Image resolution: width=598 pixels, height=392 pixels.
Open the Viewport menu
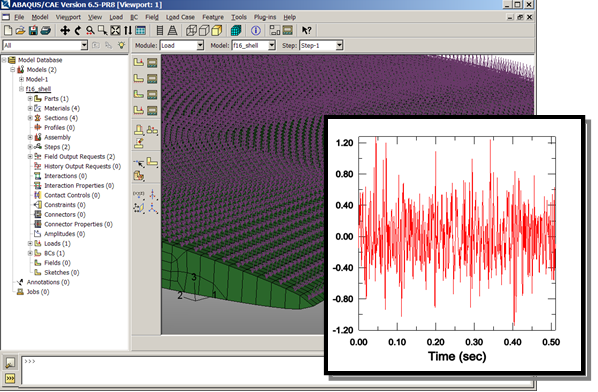[x=68, y=17]
